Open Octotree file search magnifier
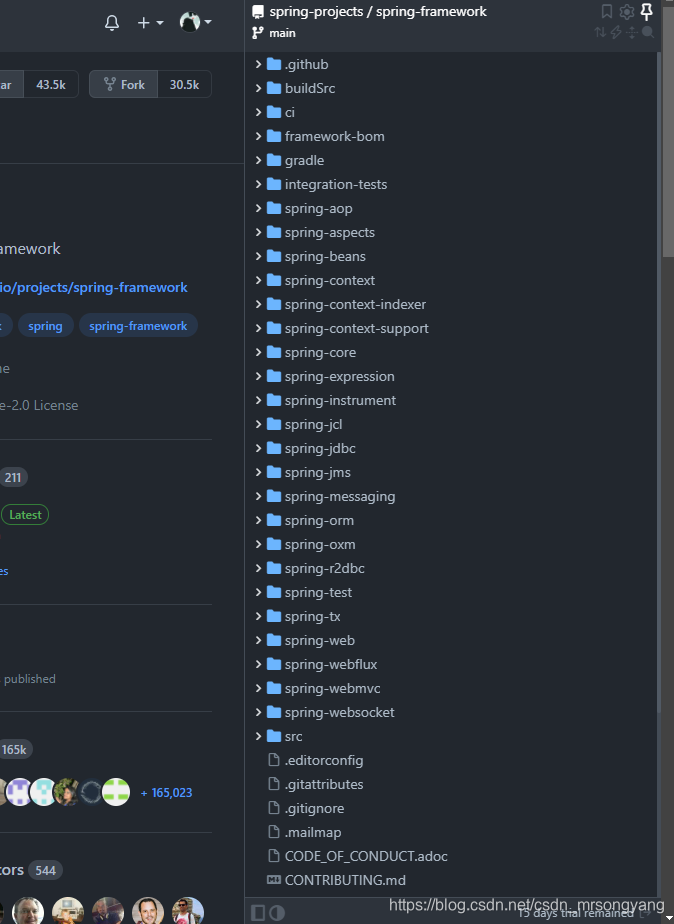 (648, 32)
